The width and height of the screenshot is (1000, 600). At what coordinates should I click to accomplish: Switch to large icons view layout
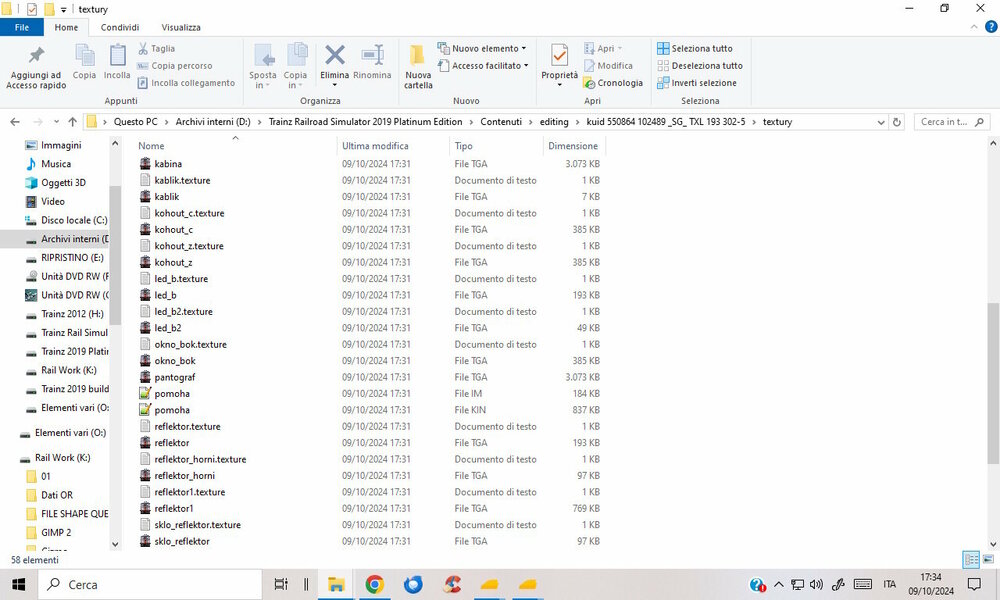point(989,560)
